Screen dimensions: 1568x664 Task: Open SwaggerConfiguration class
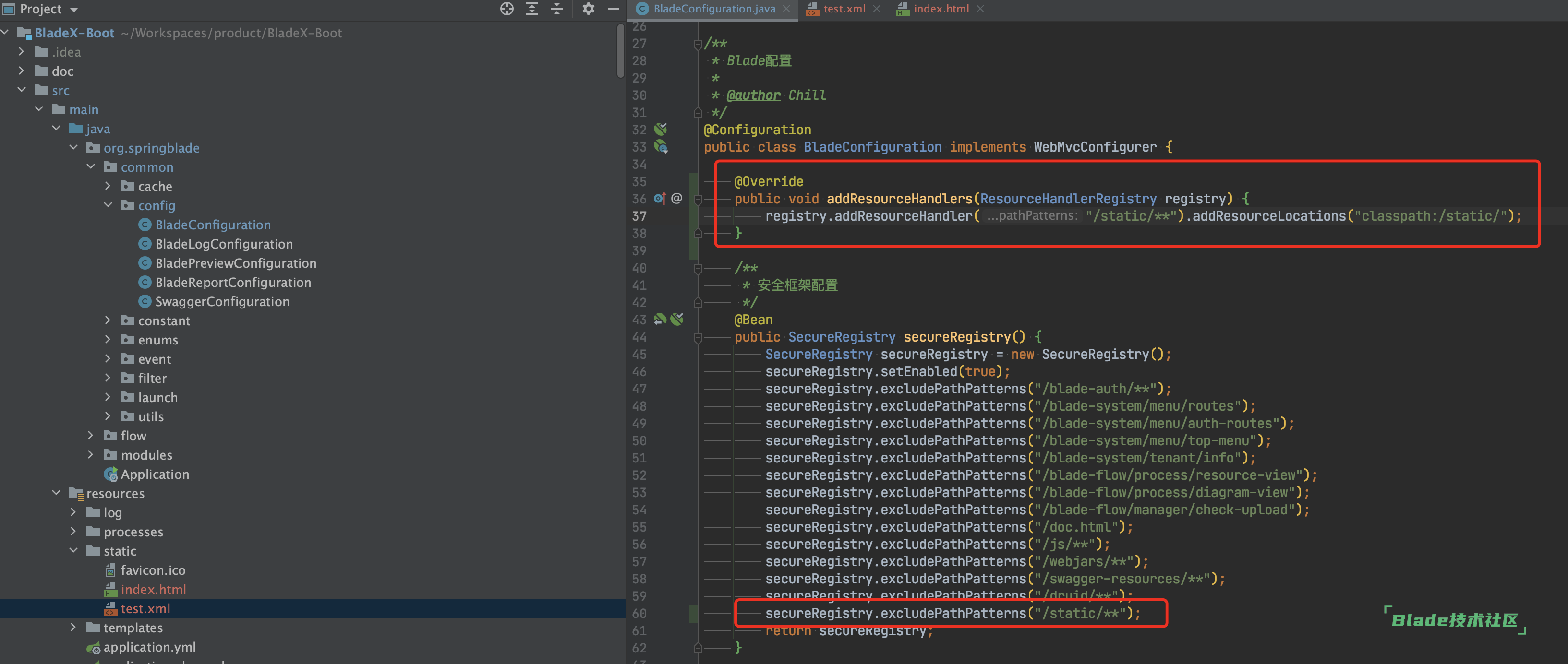(222, 302)
